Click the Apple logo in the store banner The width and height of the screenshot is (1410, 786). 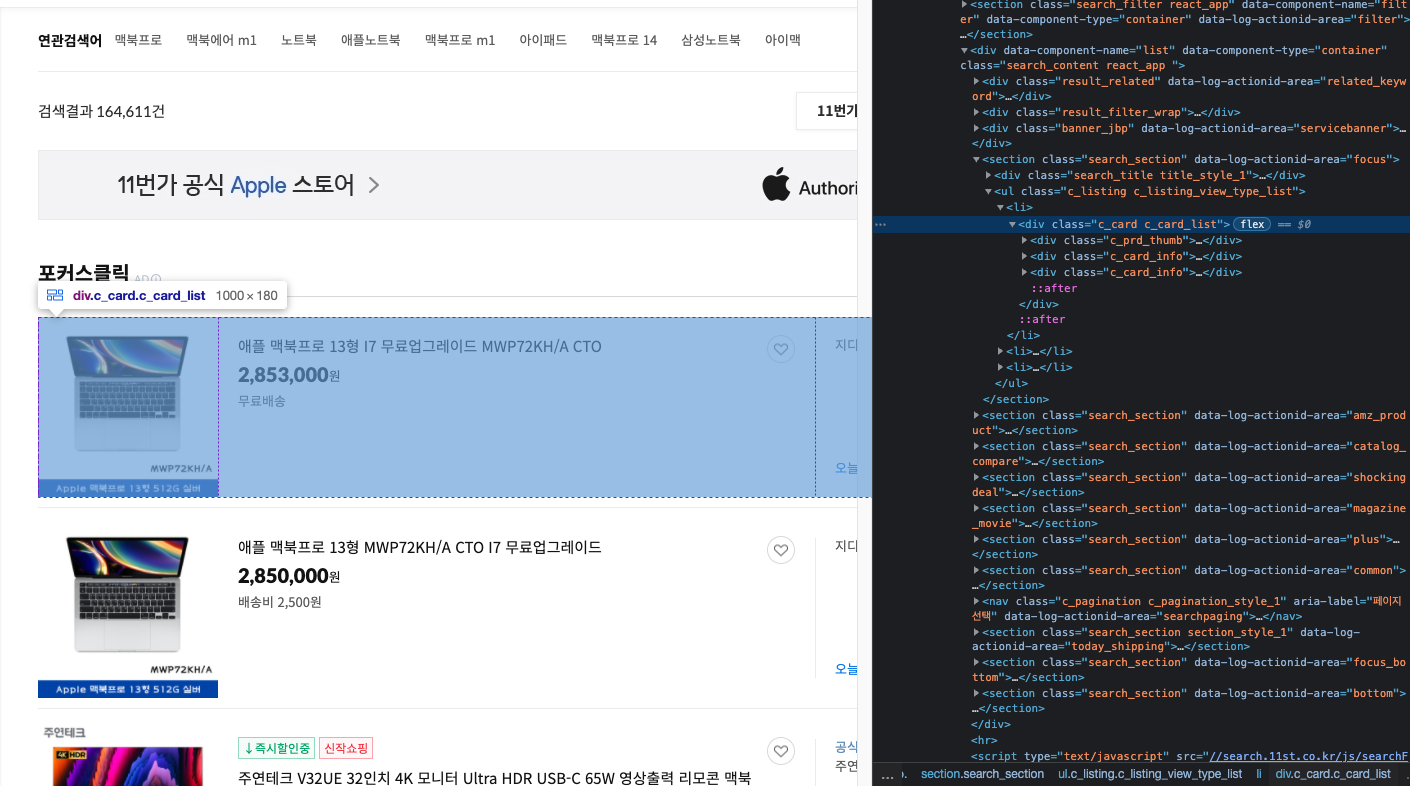776,185
